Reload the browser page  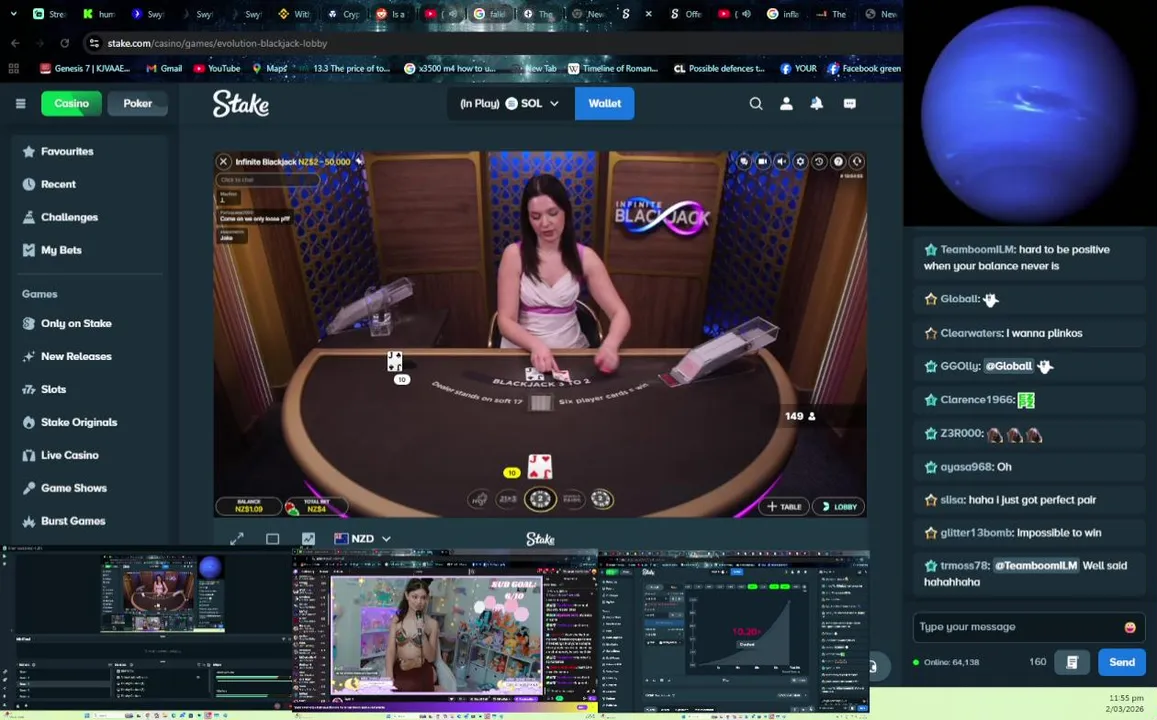(x=64, y=44)
